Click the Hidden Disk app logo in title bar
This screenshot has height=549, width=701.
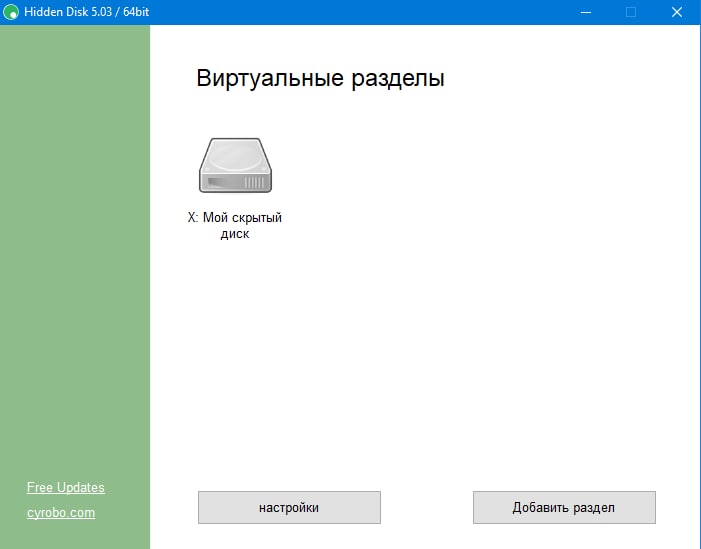[11, 12]
